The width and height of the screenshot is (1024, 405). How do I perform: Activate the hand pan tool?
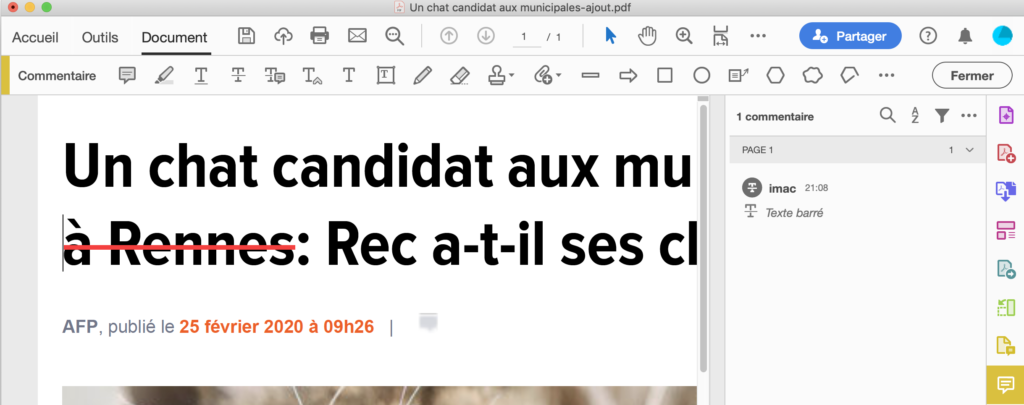(x=647, y=36)
